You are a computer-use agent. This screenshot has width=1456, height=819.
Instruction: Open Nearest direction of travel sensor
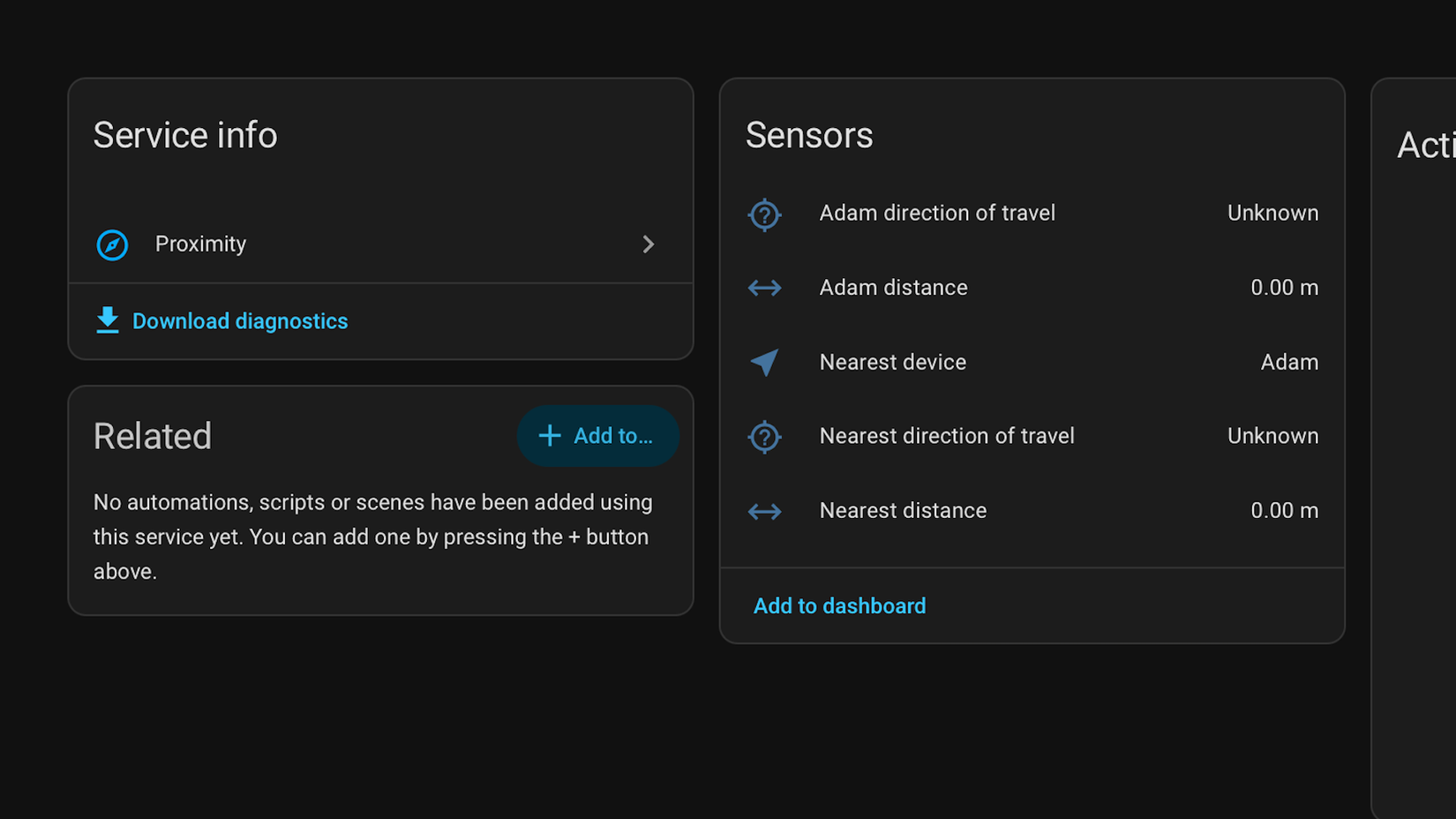tap(1032, 436)
